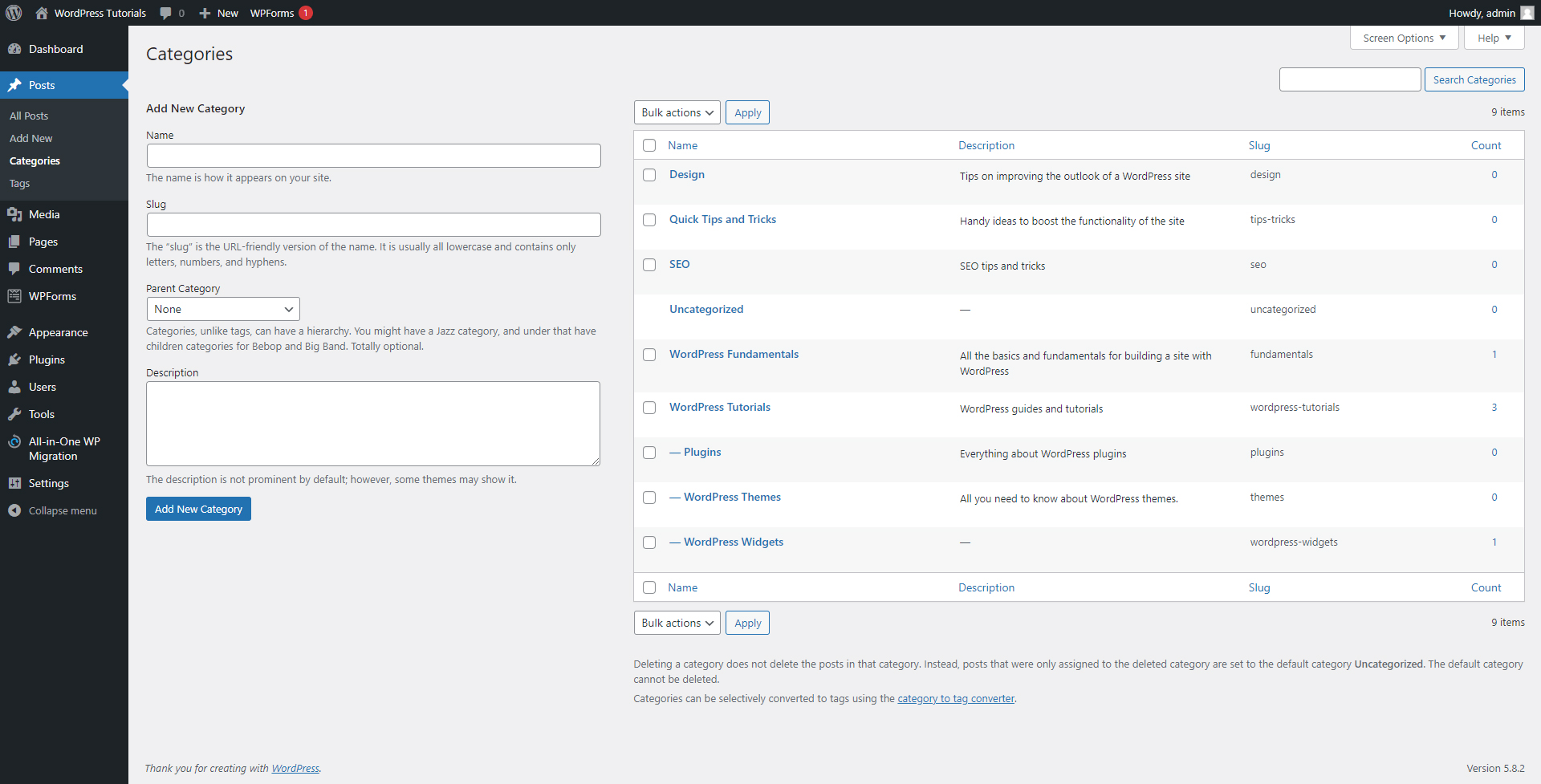Click the Comments icon in sidebar

tap(14, 269)
